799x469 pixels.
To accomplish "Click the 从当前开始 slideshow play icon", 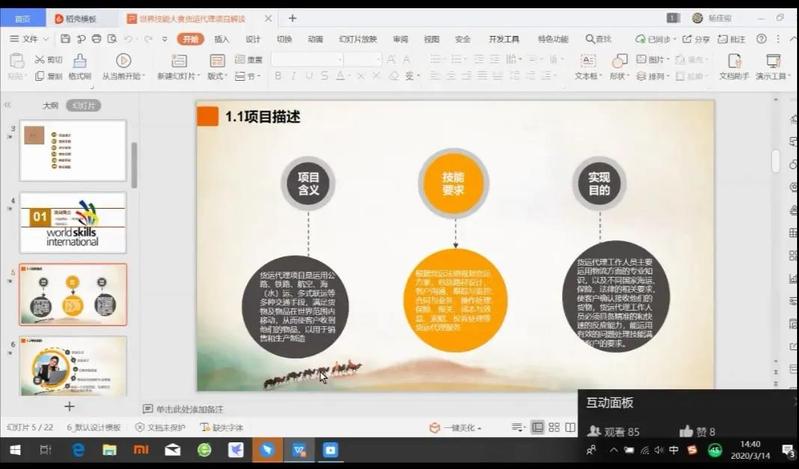I will (123, 60).
